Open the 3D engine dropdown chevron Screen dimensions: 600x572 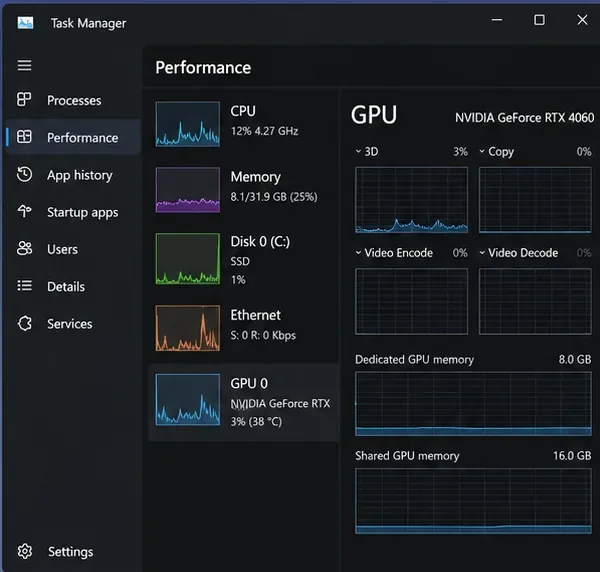coord(359,151)
